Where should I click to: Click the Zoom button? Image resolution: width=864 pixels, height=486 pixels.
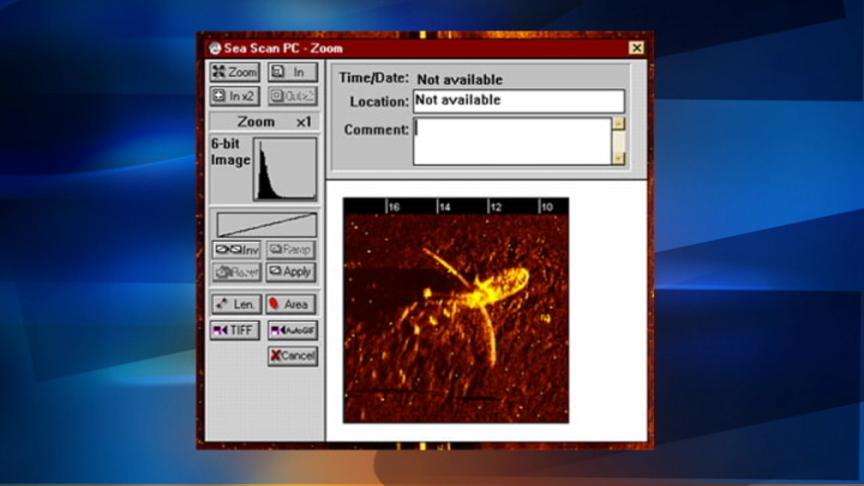coord(235,72)
